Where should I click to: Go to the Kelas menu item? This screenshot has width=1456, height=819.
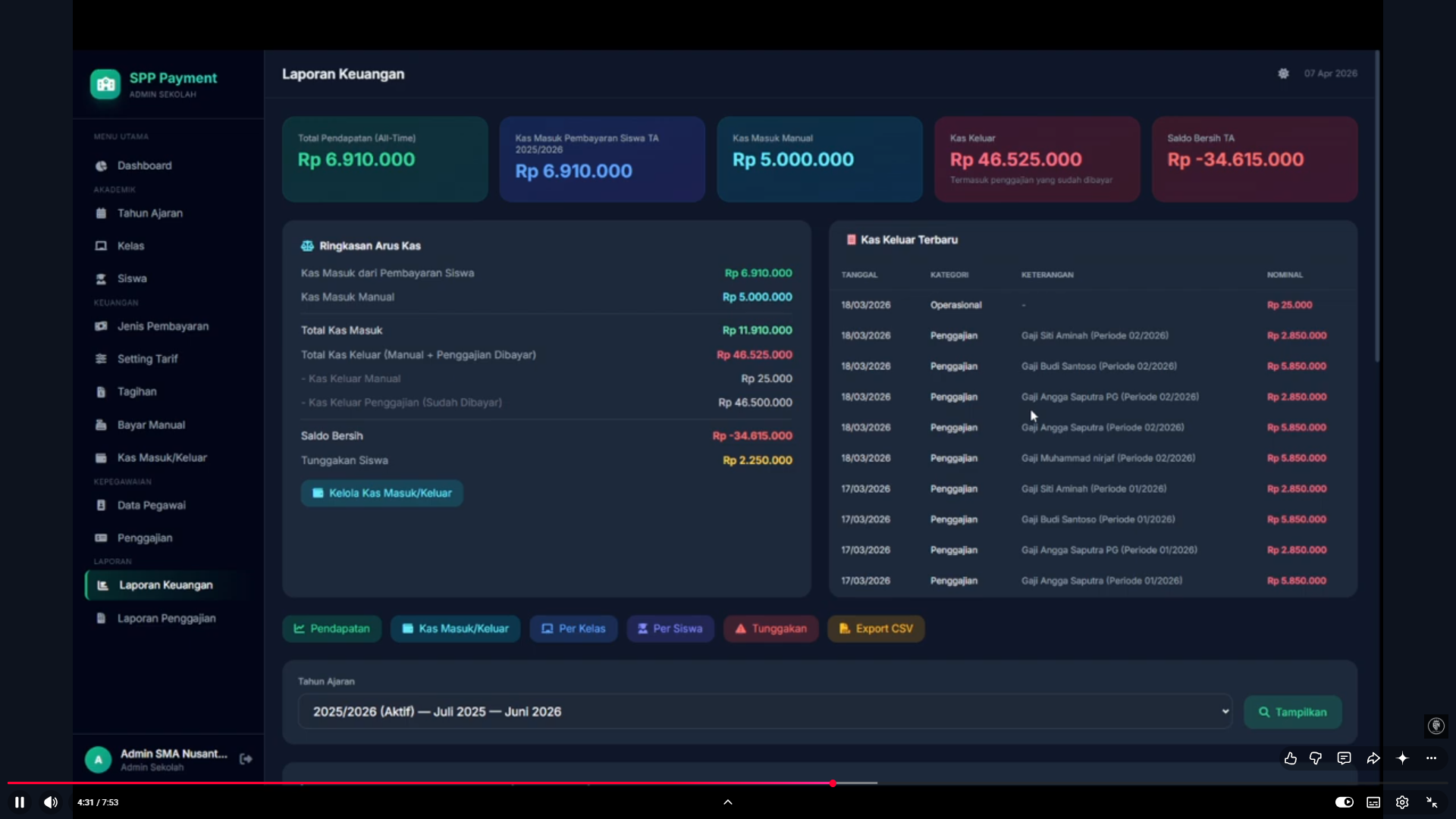130,246
